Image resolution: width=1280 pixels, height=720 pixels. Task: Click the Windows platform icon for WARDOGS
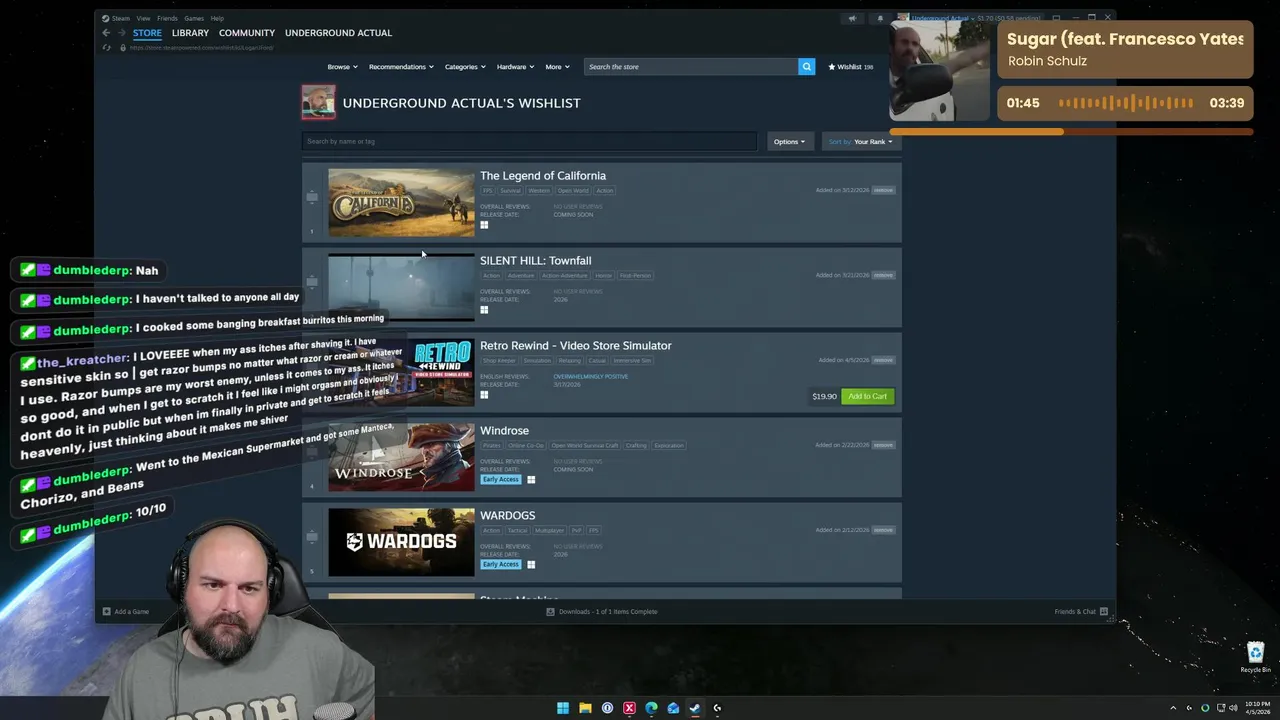click(x=531, y=565)
